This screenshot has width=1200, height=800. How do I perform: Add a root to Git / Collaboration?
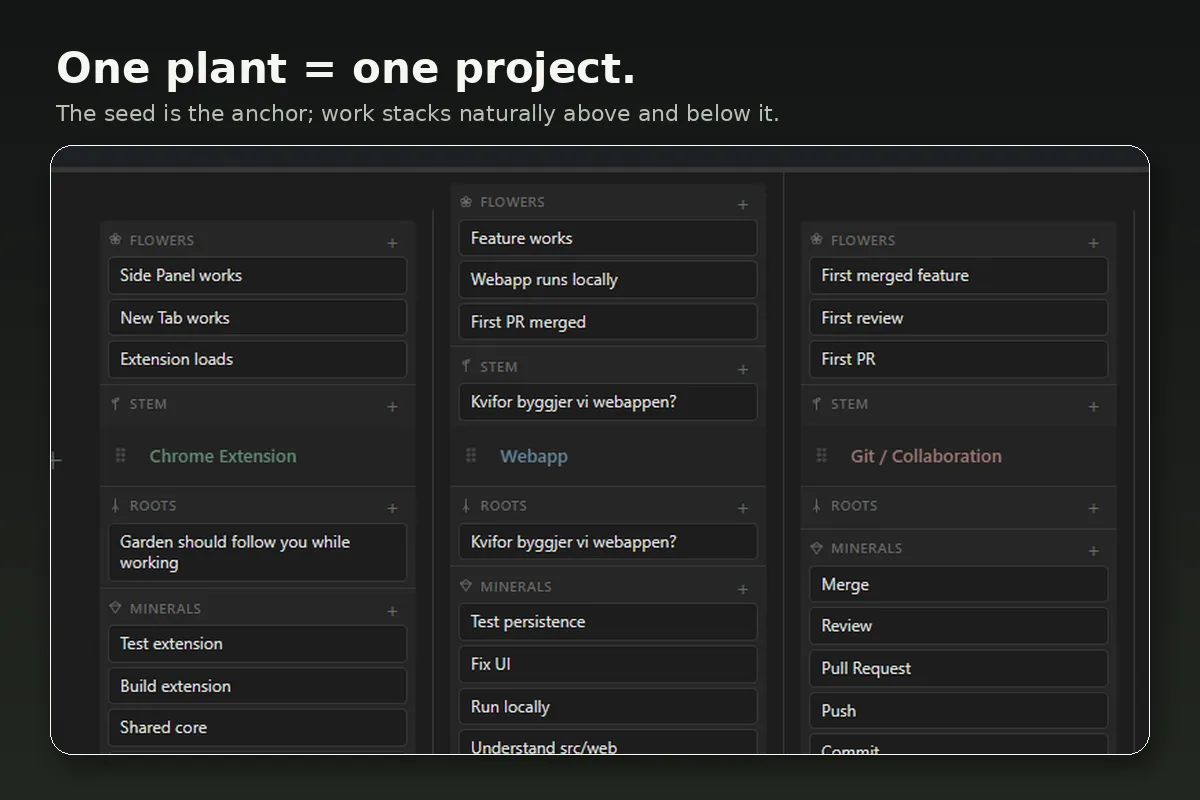point(1093,508)
